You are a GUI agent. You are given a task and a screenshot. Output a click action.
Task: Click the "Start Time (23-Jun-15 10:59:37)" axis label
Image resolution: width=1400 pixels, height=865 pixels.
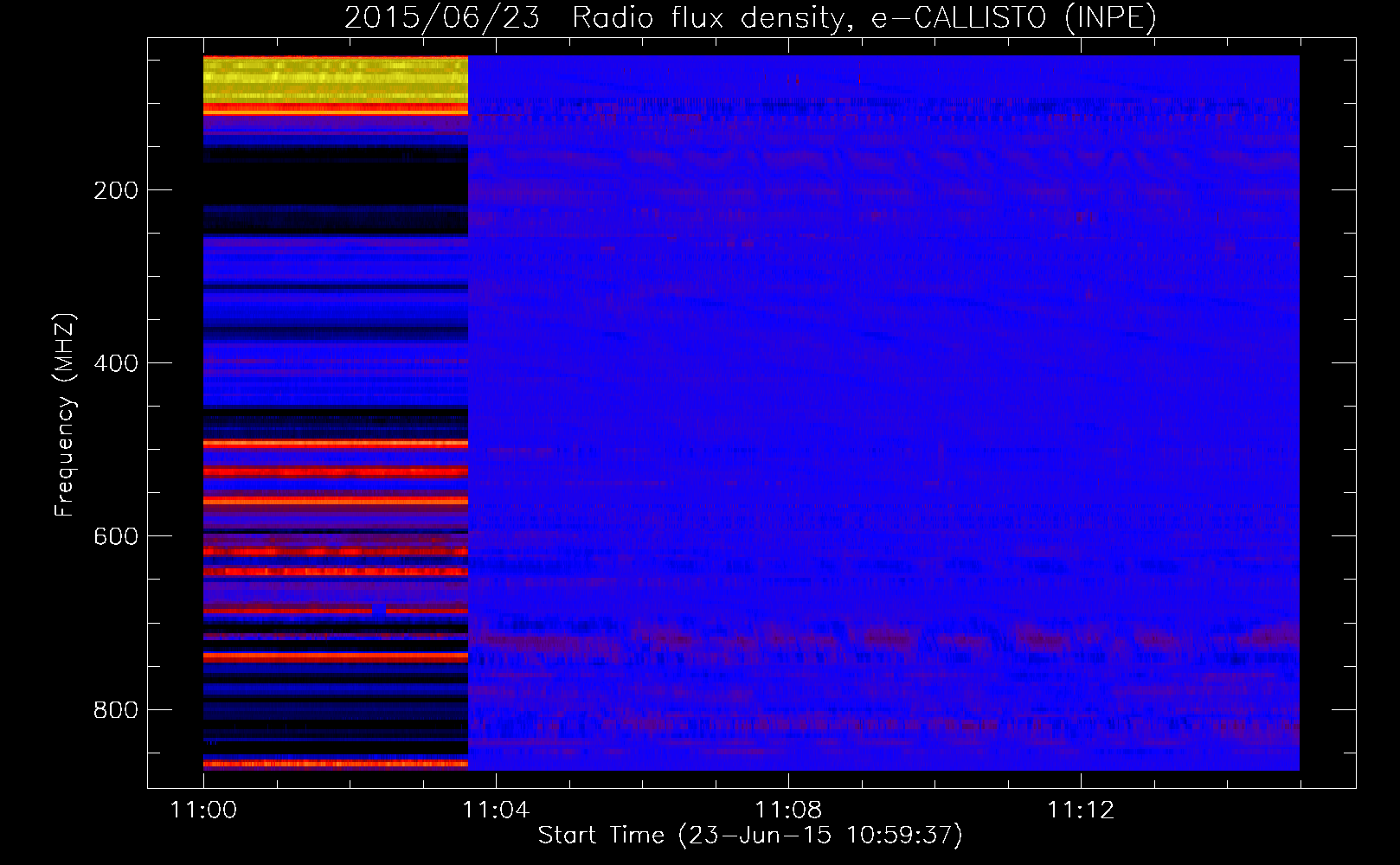pos(750,836)
